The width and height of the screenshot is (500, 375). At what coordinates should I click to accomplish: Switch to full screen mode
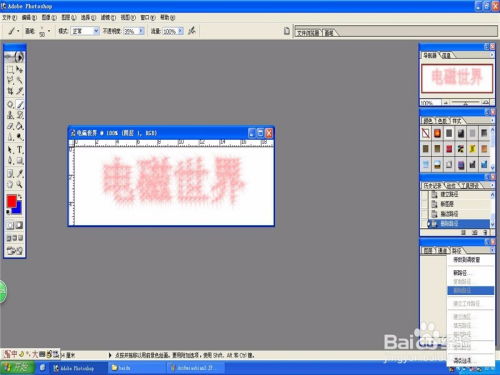(x=21, y=238)
